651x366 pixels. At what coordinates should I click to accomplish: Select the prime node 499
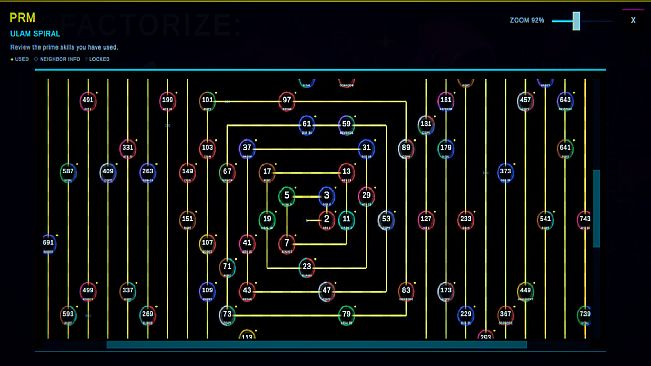coord(88,291)
